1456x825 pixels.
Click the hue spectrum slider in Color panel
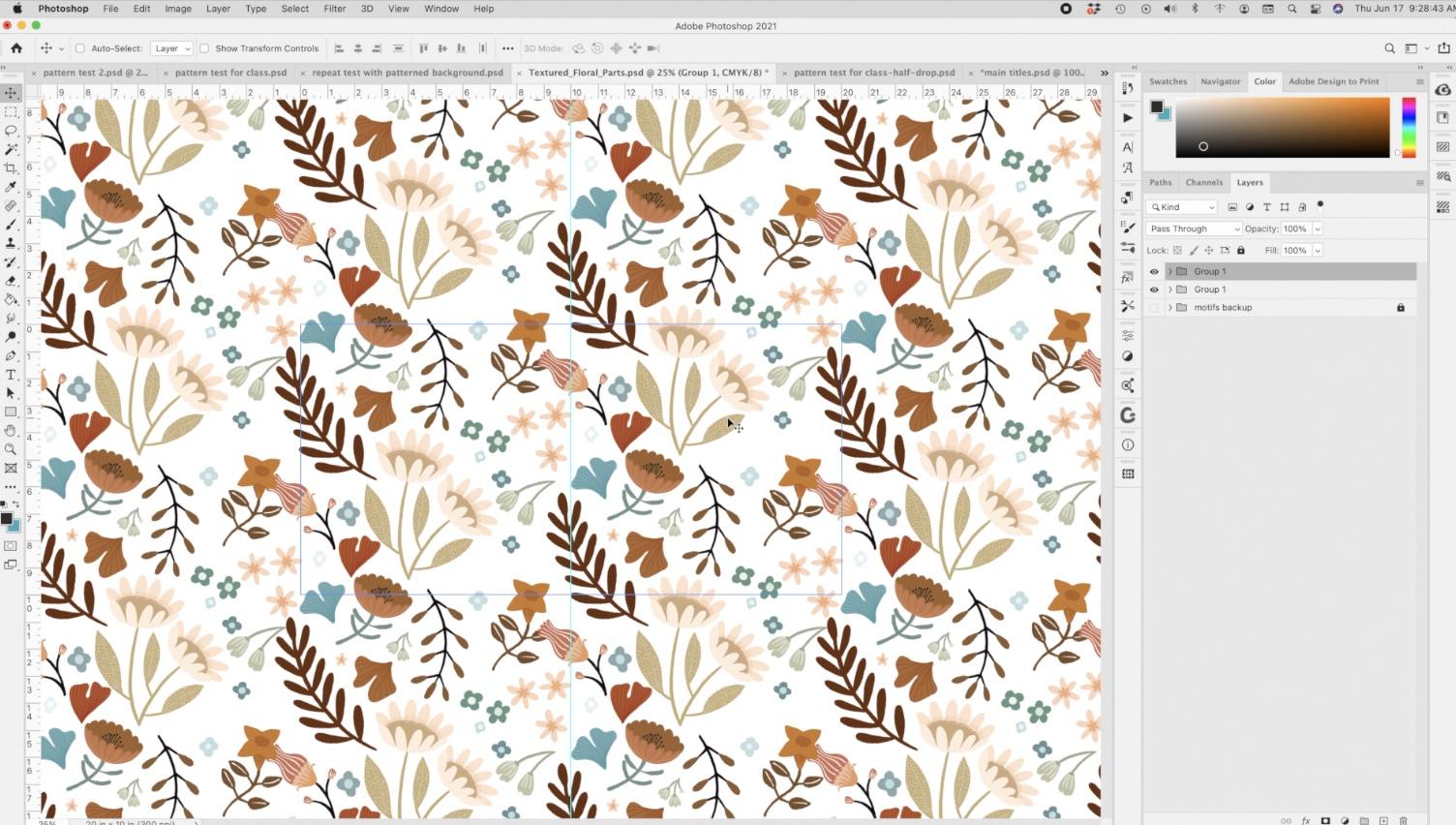pos(1409,127)
